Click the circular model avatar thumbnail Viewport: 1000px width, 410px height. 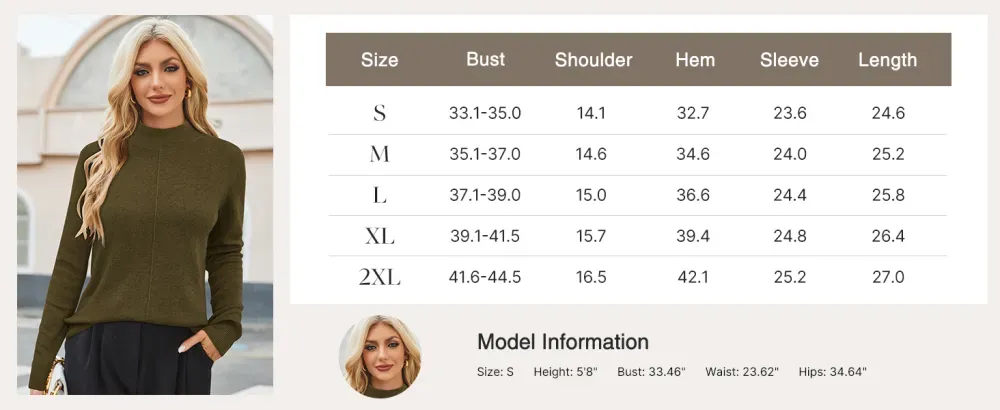click(x=380, y=356)
